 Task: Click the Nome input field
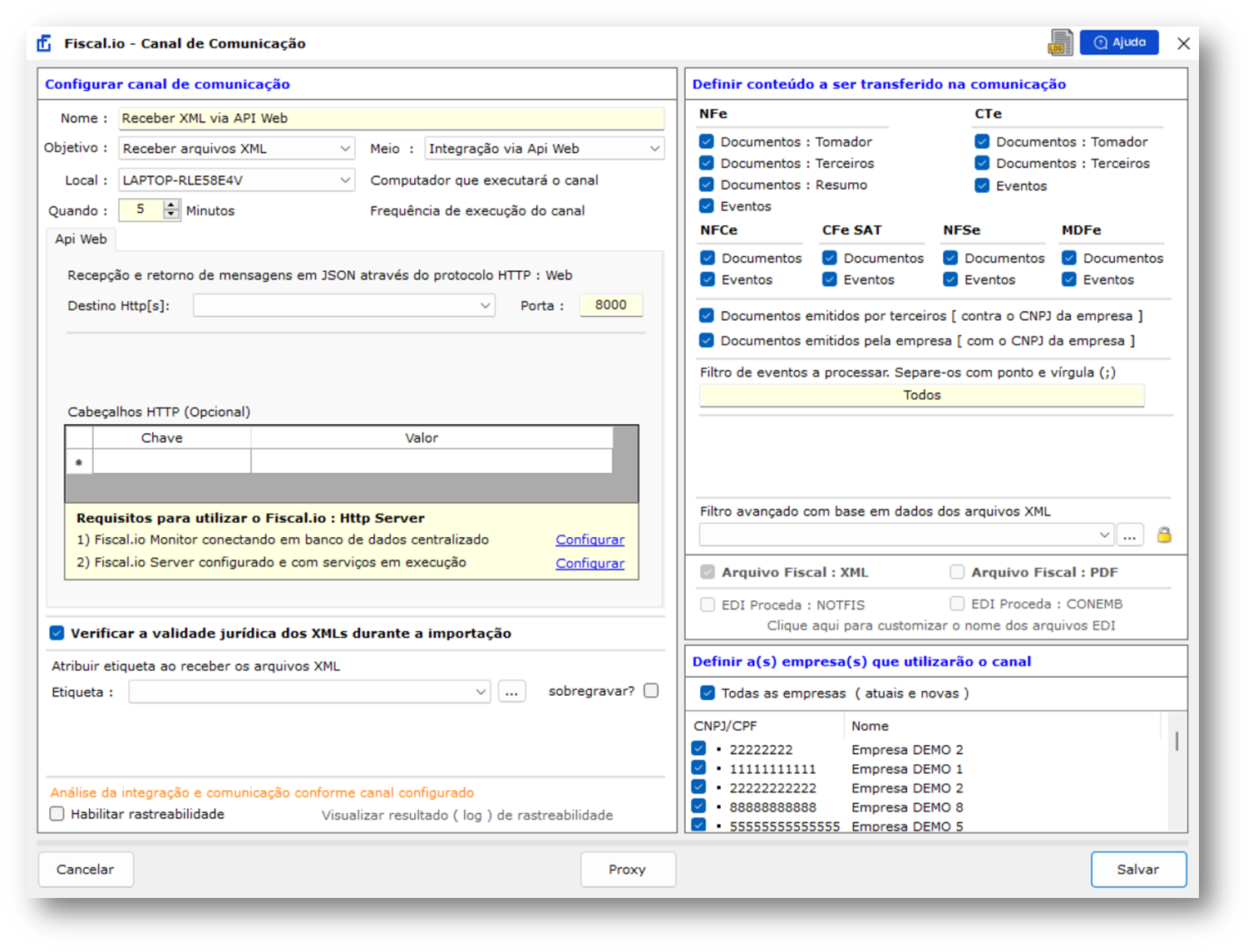pos(392,118)
